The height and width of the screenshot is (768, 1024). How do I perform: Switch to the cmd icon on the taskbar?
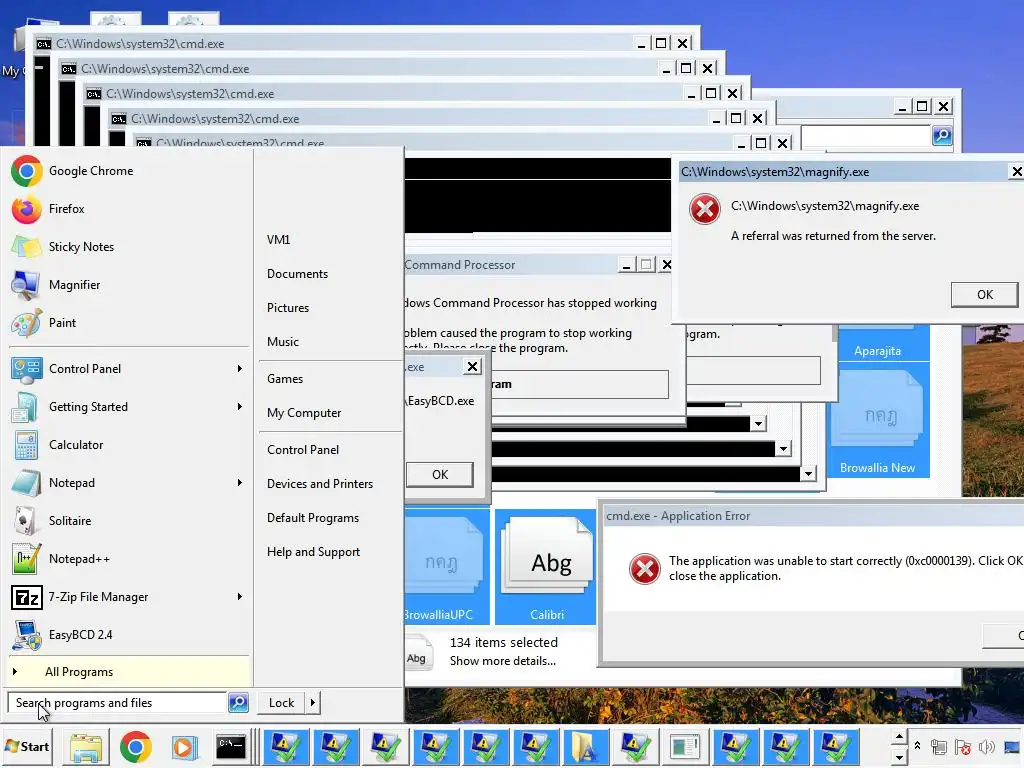click(x=231, y=747)
